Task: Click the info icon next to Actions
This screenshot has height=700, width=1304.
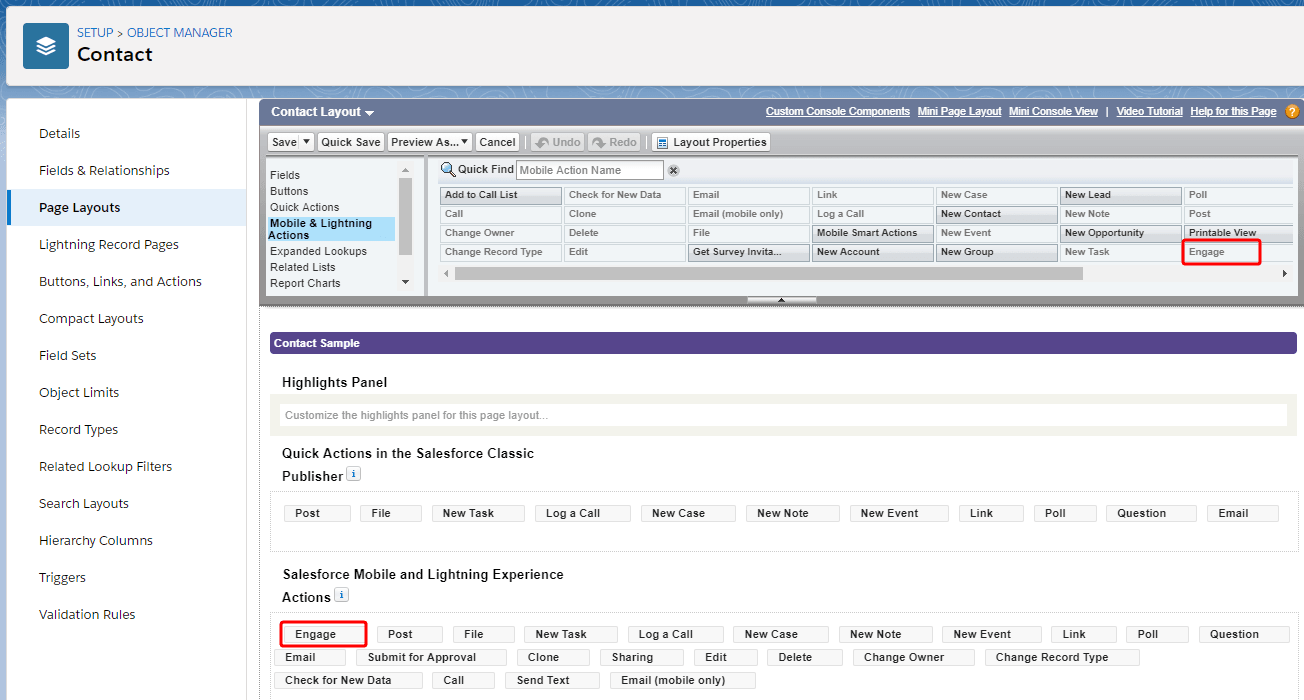Action: coord(341,595)
